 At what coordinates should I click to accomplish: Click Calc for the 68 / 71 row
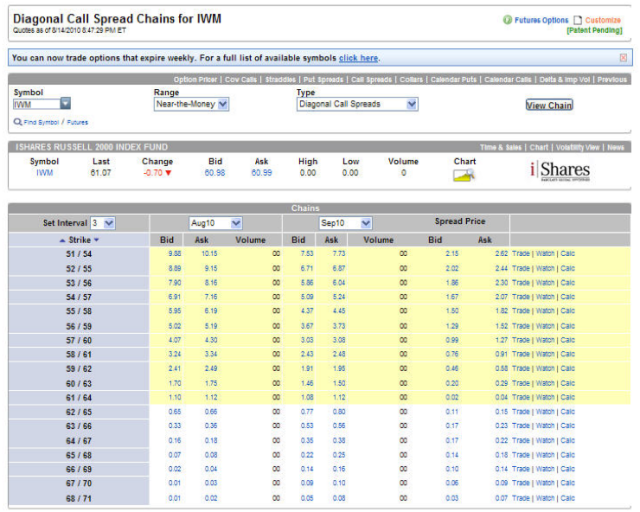click(567, 498)
